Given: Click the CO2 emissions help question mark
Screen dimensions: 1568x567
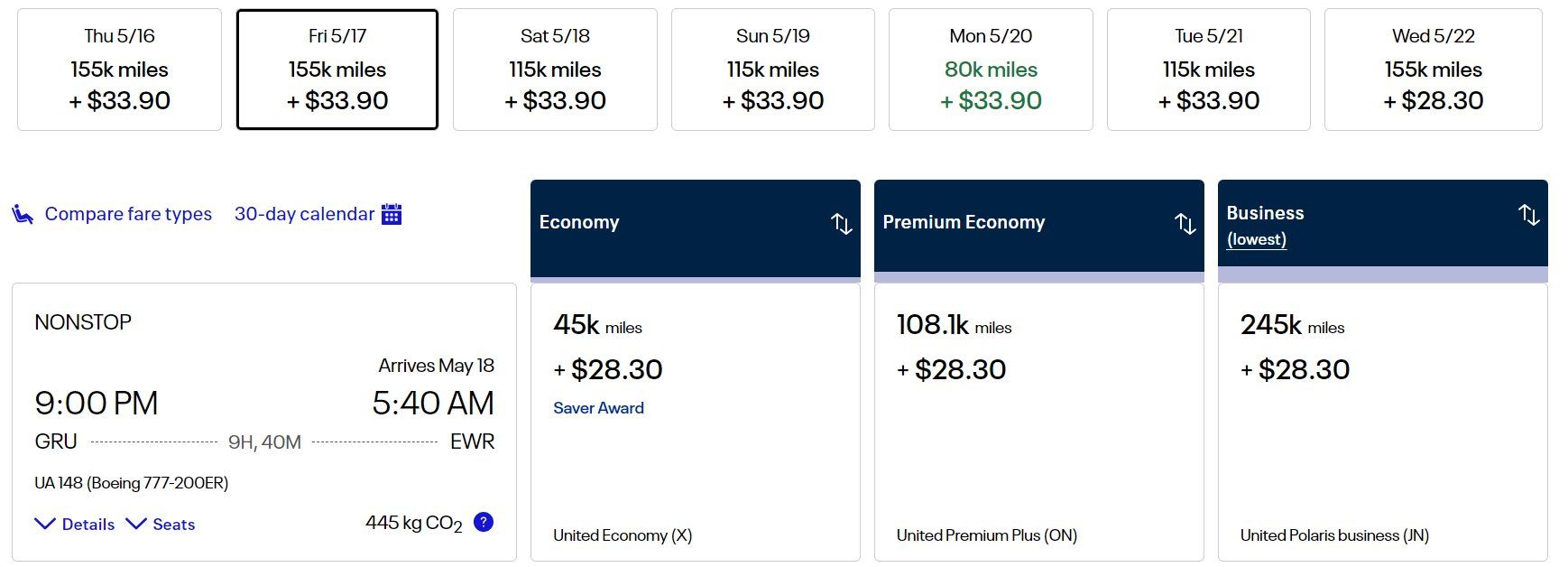Looking at the screenshot, I should pos(484,522).
